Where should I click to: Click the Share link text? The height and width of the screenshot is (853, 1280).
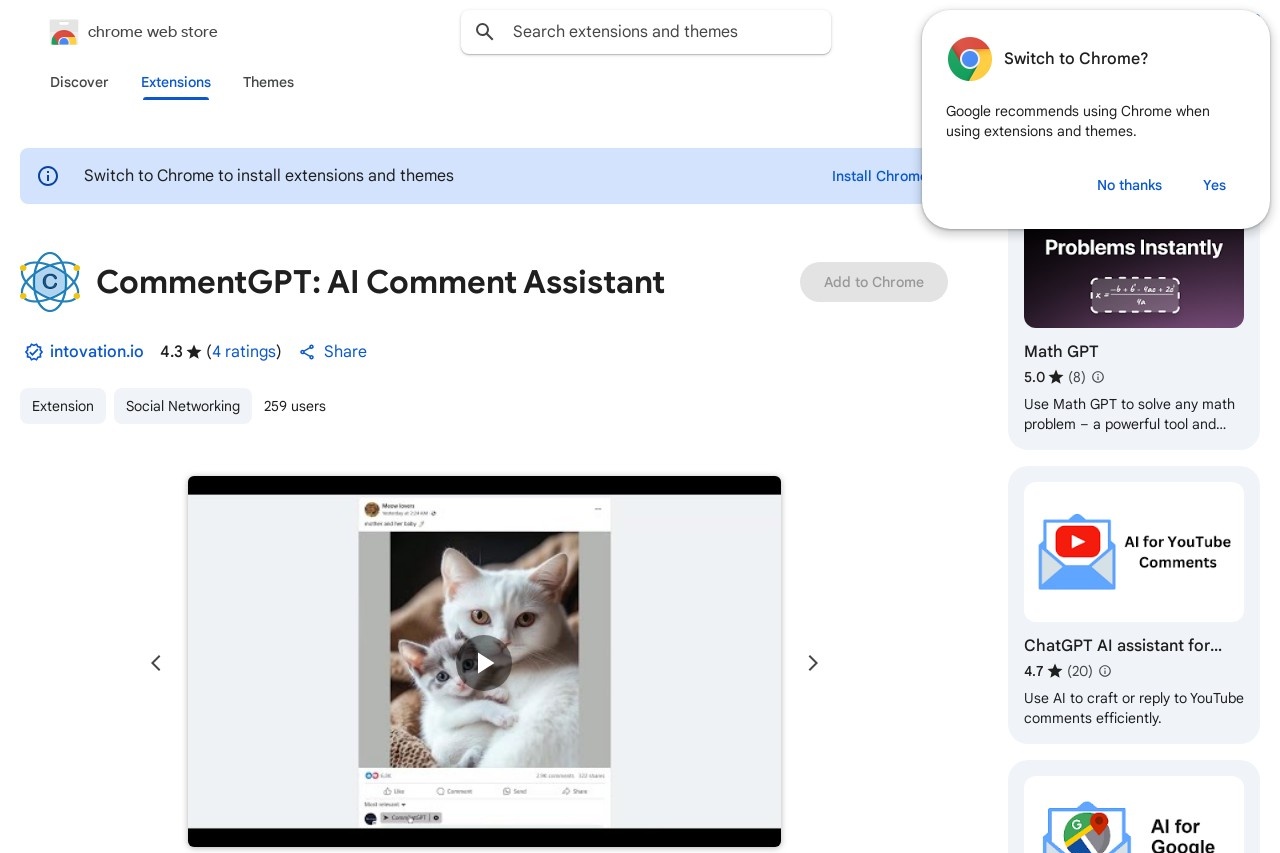pos(345,352)
